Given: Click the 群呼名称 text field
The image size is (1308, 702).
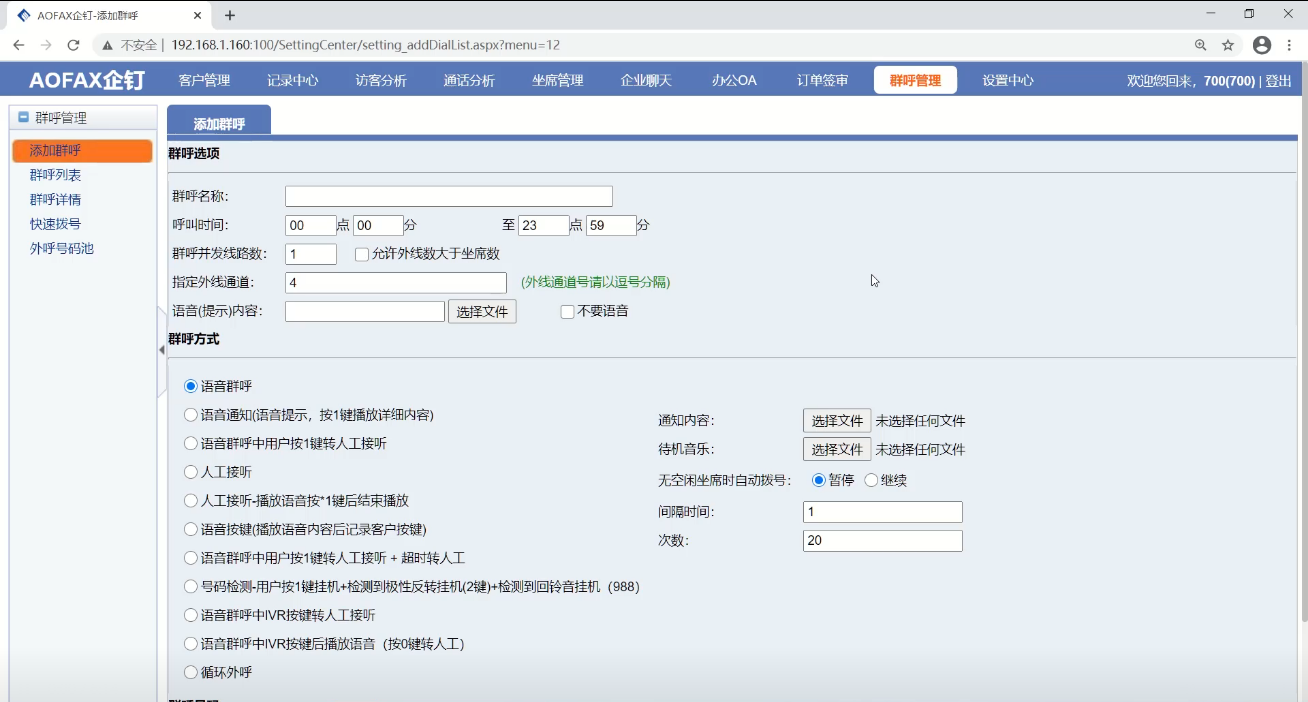Looking at the screenshot, I should tap(448, 196).
